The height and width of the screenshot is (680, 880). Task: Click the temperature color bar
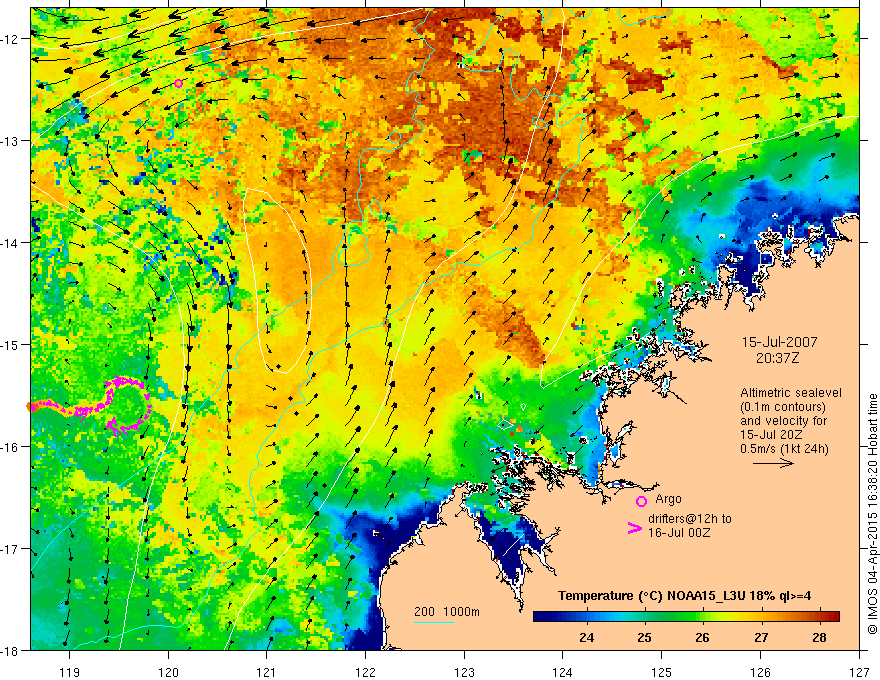tap(686, 616)
